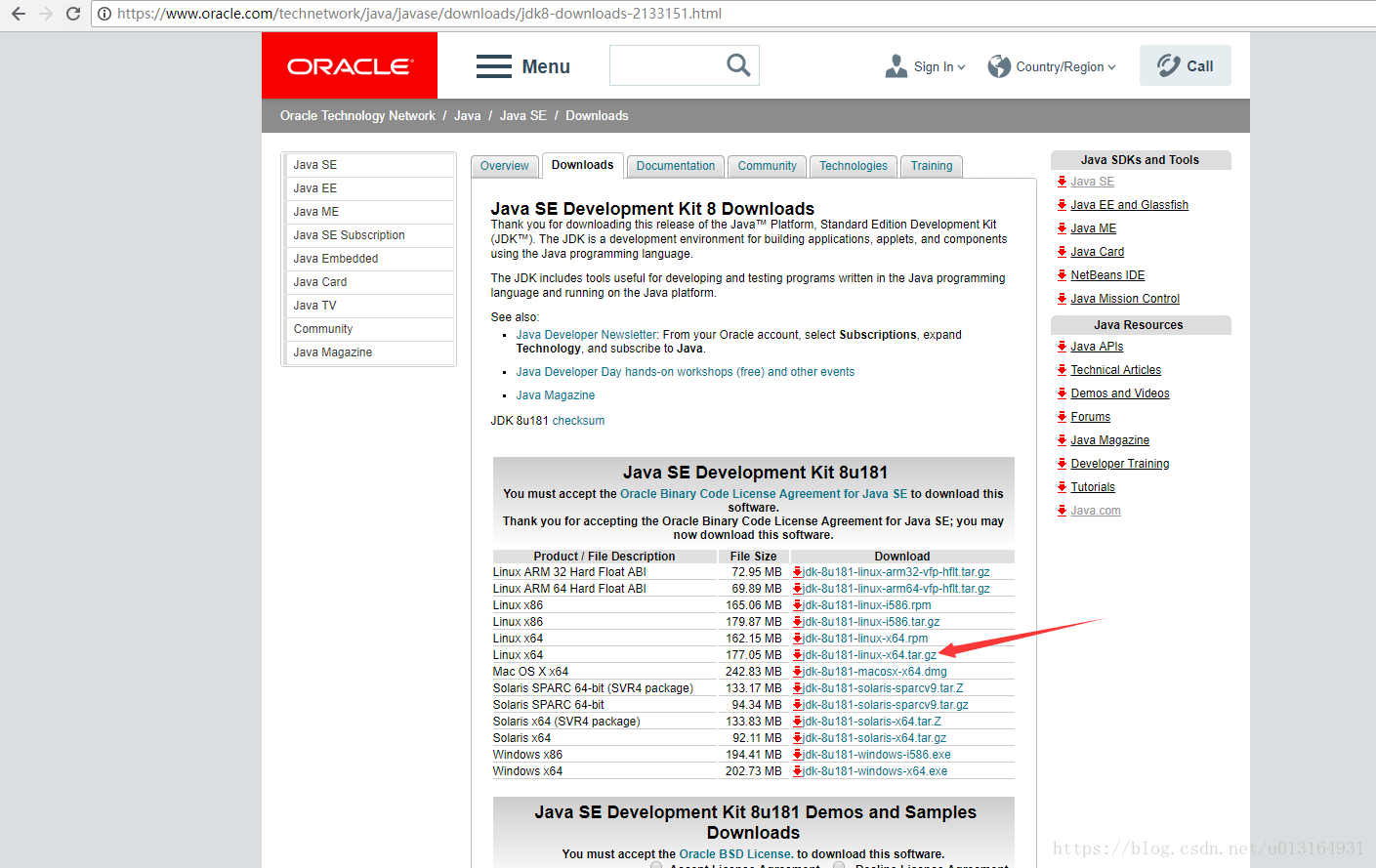Viewport: 1376px width, 868px height.
Task: Open the Oracle BSD License link
Action: pyautogui.click(x=735, y=854)
